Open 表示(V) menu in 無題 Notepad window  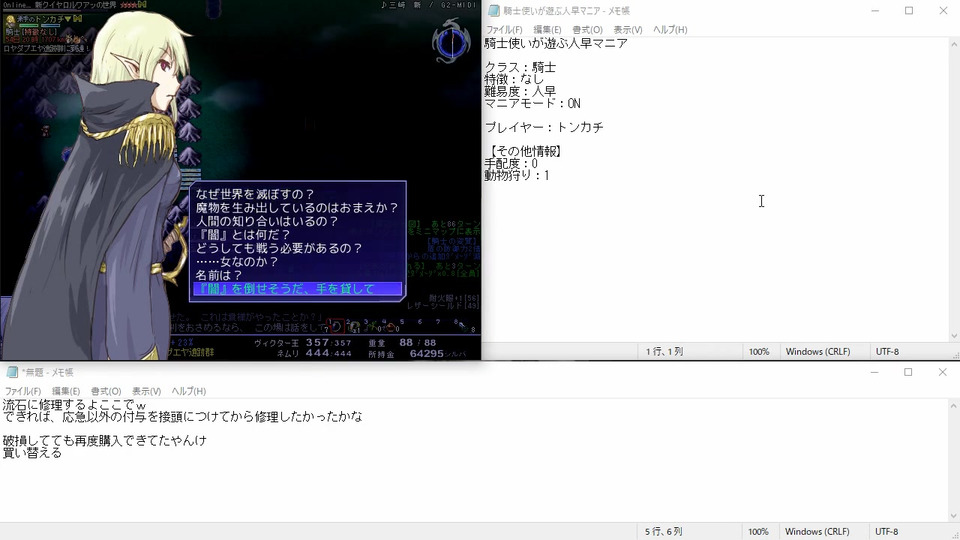(x=146, y=391)
